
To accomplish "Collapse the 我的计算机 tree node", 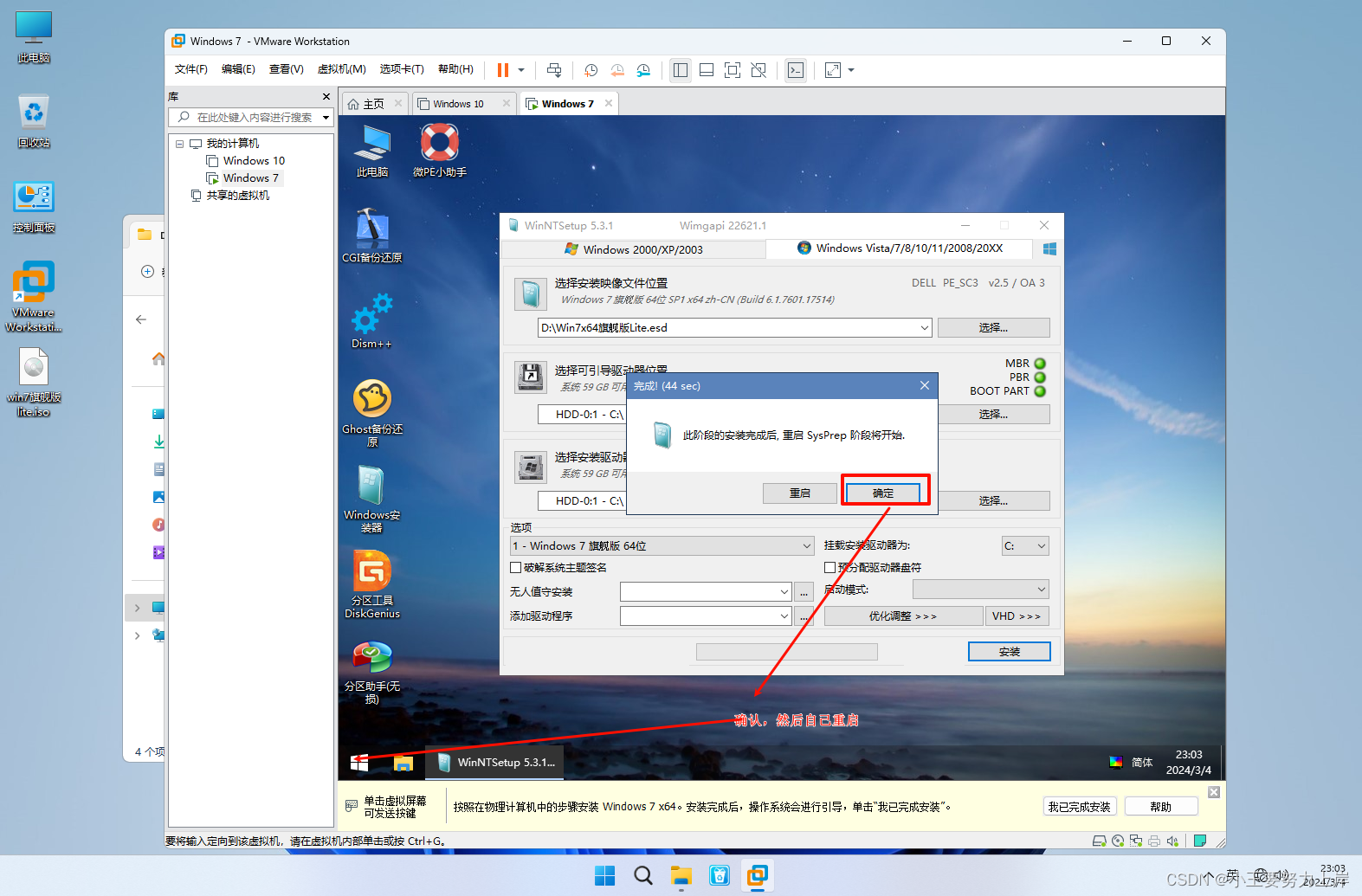I will click(180, 144).
